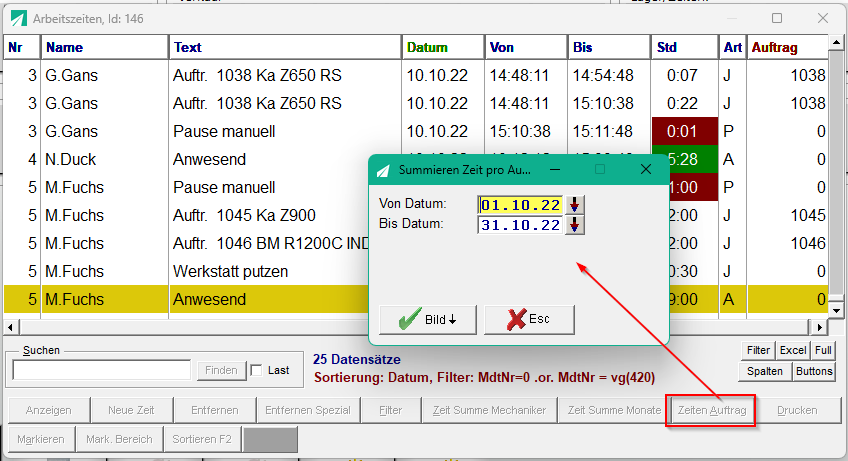Click the blank gray button beside Sortieren F2
Image resolution: width=848 pixels, height=461 pixels.
[x=270, y=439]
